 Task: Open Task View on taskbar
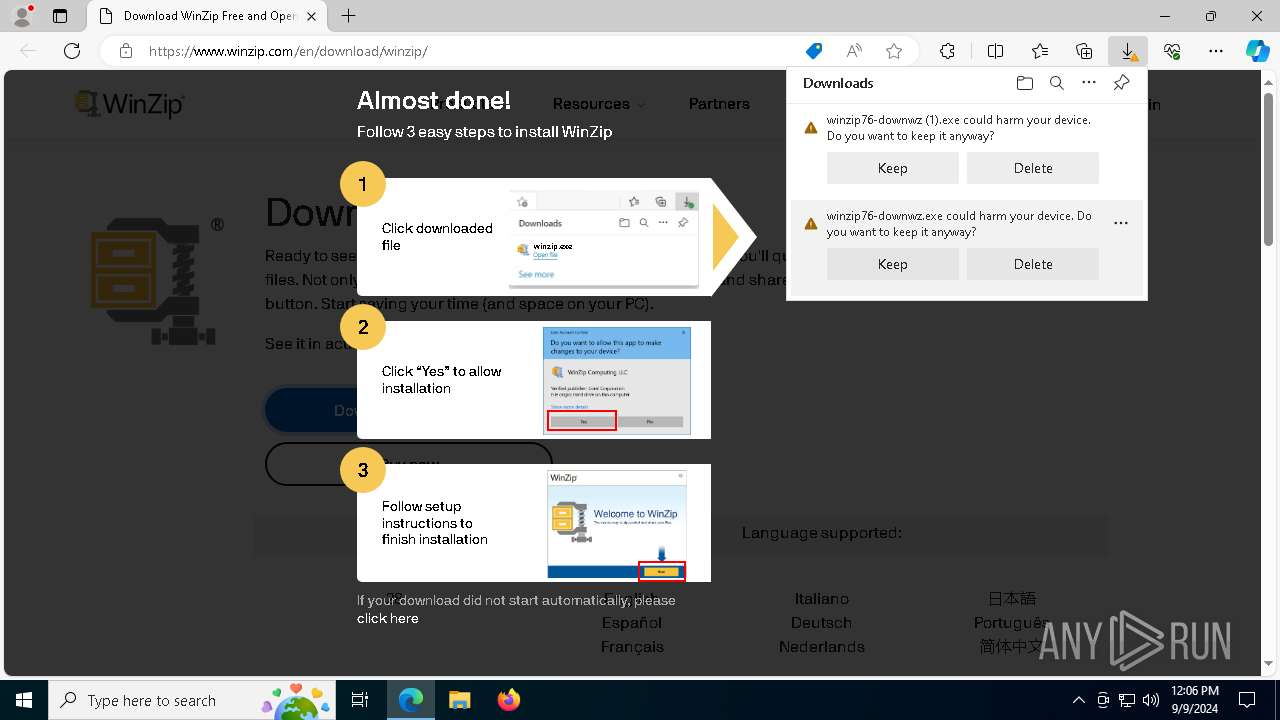(360, 700)
